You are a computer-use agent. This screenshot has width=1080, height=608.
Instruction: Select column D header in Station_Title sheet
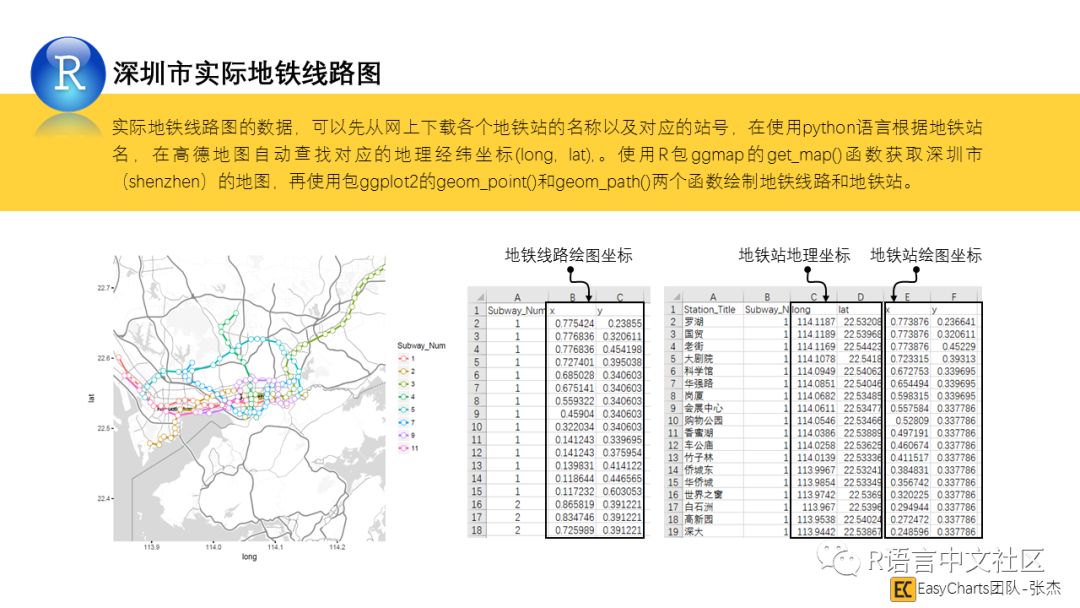tap(860, 297)
